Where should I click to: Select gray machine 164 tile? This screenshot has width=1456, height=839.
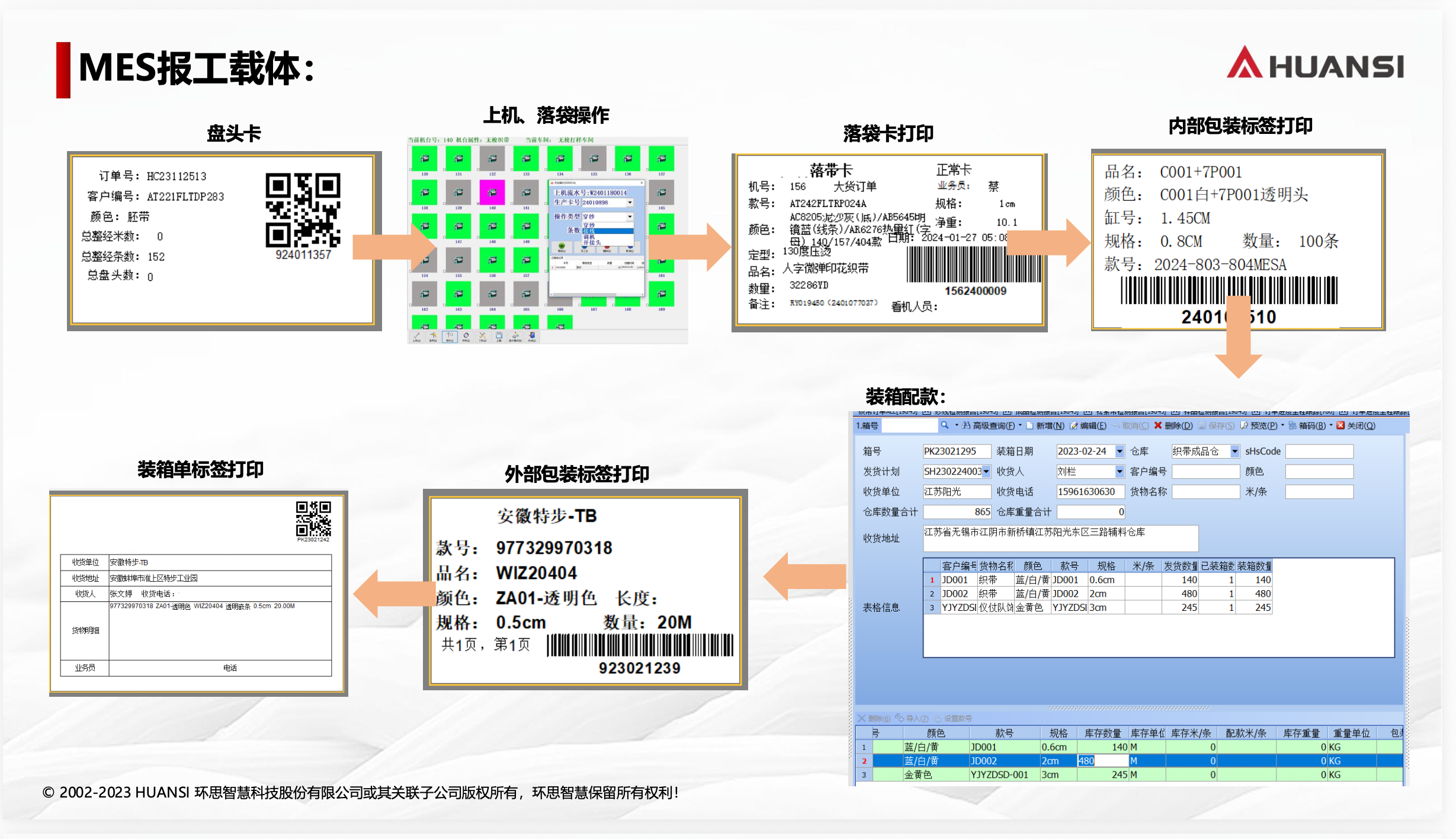point(492,293)
